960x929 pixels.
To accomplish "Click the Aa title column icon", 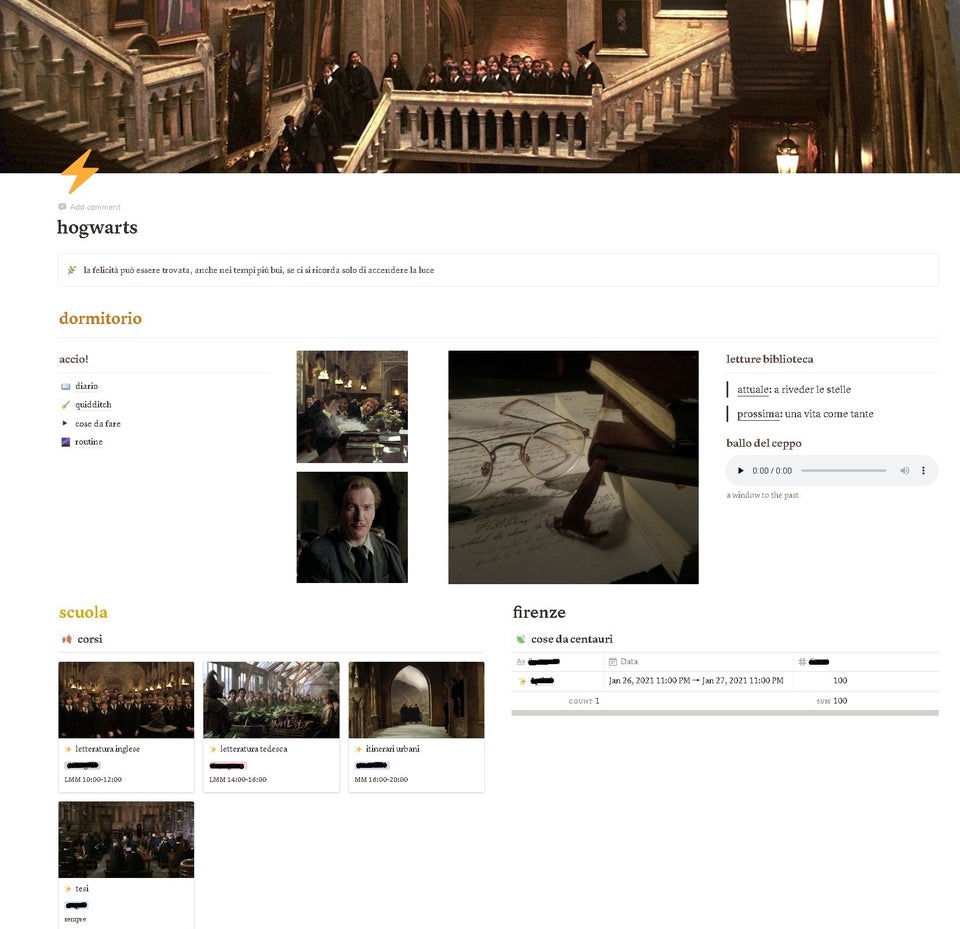I will (521, 662).
